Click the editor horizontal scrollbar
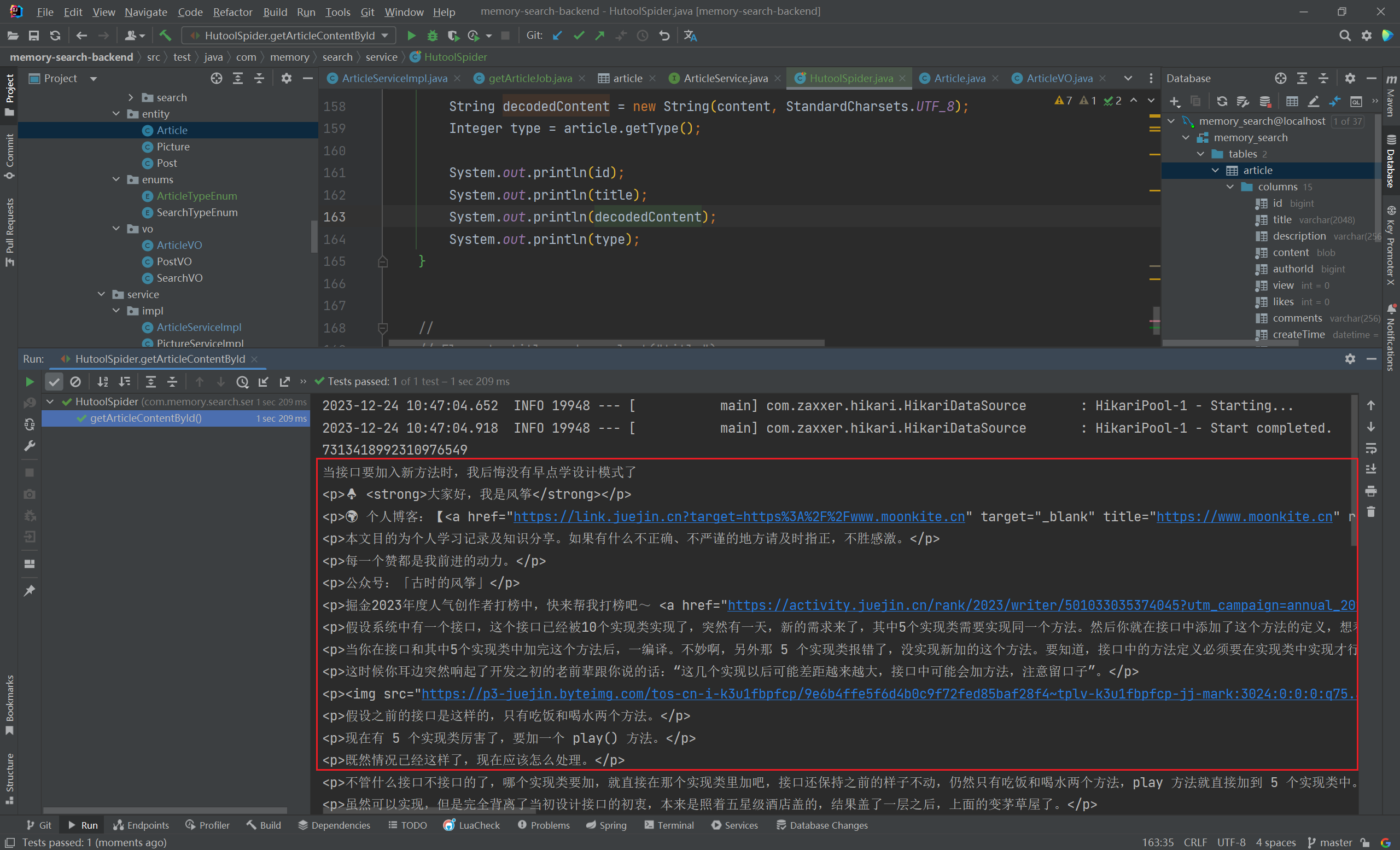The image size is (1400, 850). (606, 343)
